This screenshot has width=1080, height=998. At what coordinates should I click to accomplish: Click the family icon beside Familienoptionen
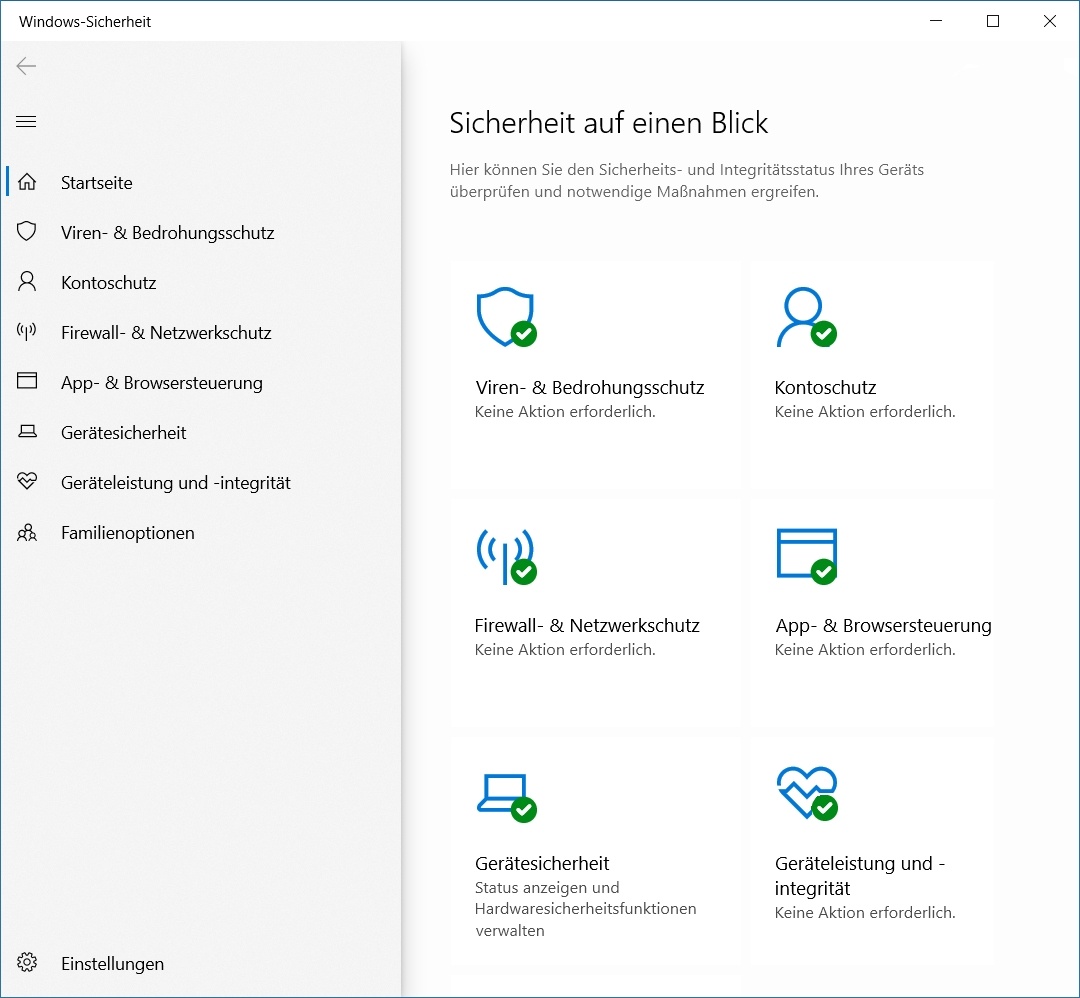pos(27,533)
